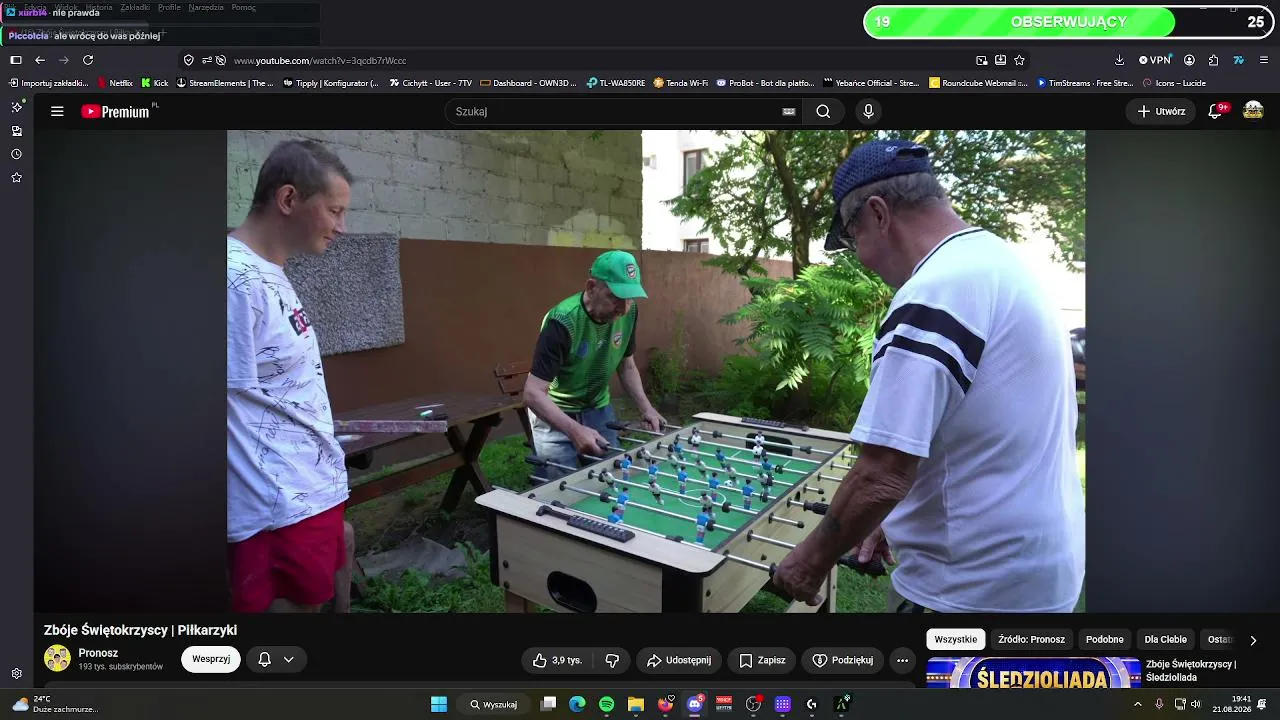Open the Pronosz channel avatar
Viewport: 1280px width, 720px height.
(x=58, y=658)
